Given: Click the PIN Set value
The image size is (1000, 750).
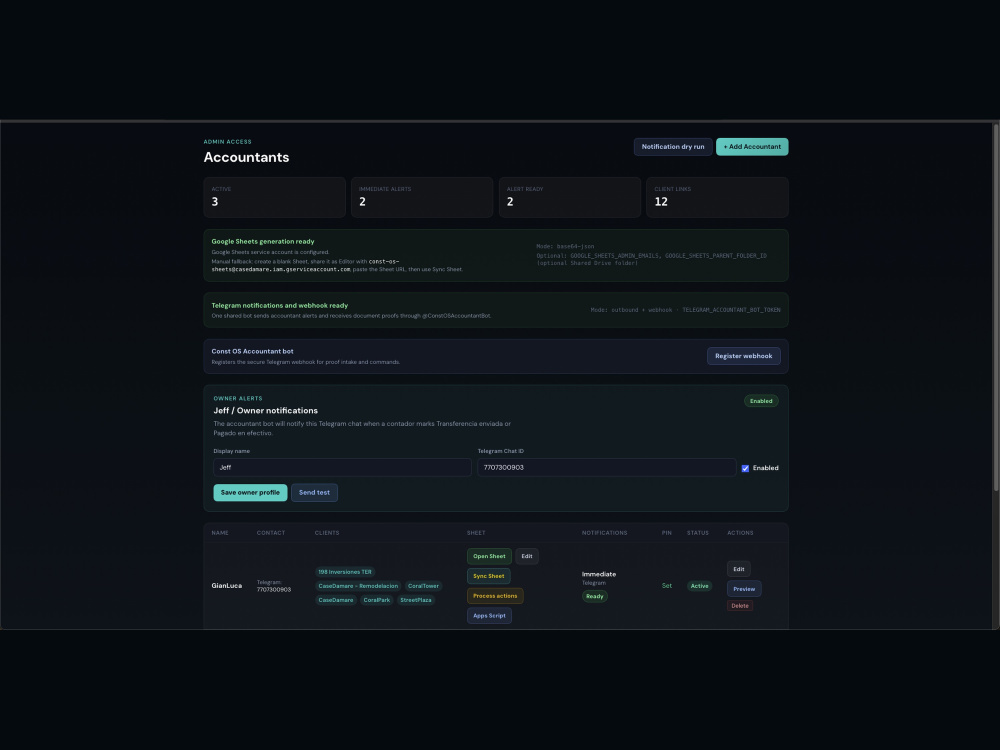Looking at the screenshot, I should tap(666, 586).
